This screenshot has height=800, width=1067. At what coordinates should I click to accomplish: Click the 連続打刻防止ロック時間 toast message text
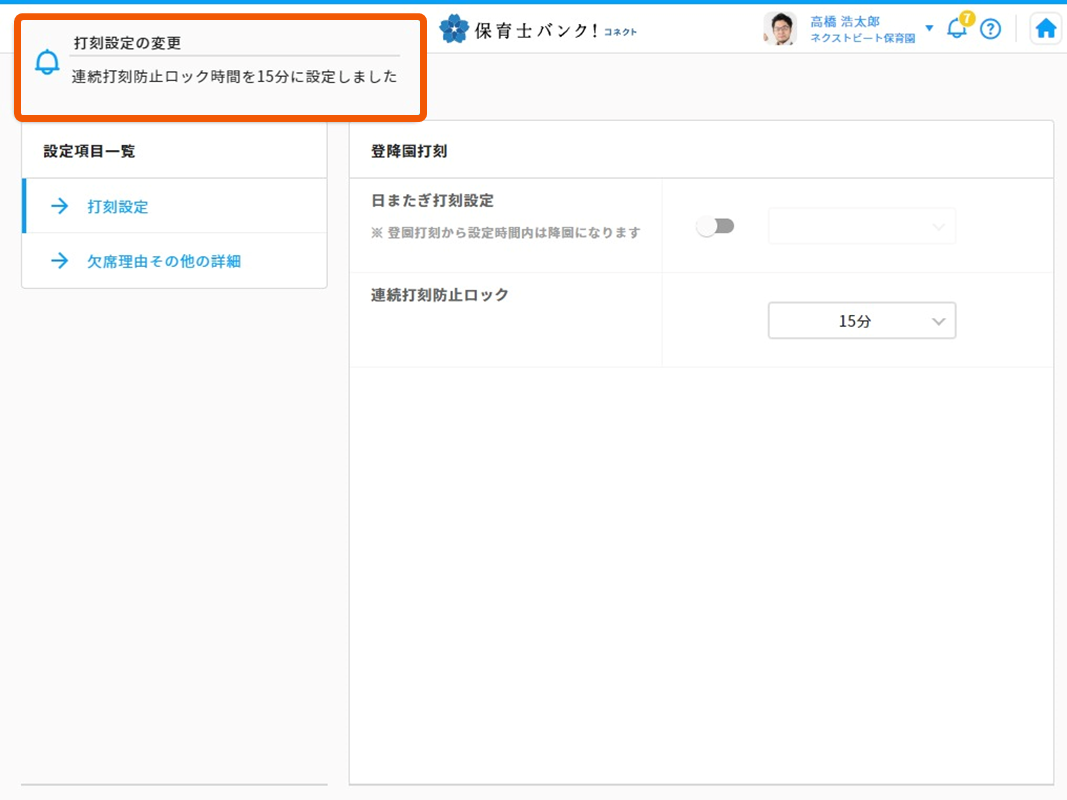coord(234,77)
